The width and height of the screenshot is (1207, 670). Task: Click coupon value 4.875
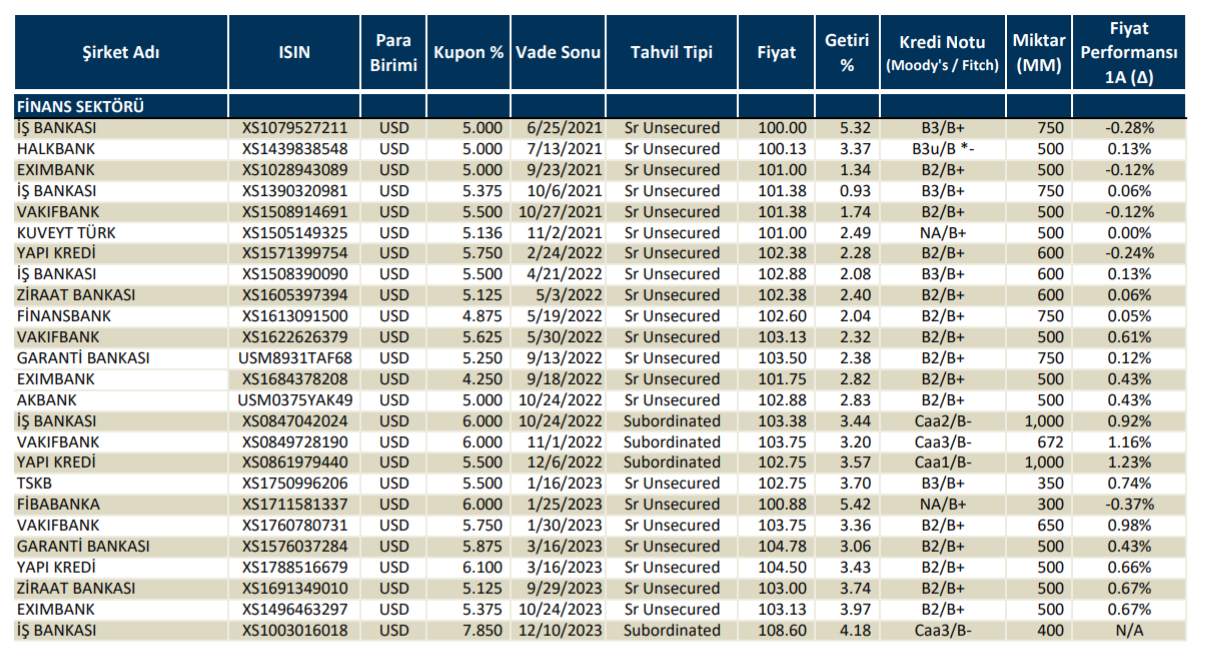[x=482, y=316]
